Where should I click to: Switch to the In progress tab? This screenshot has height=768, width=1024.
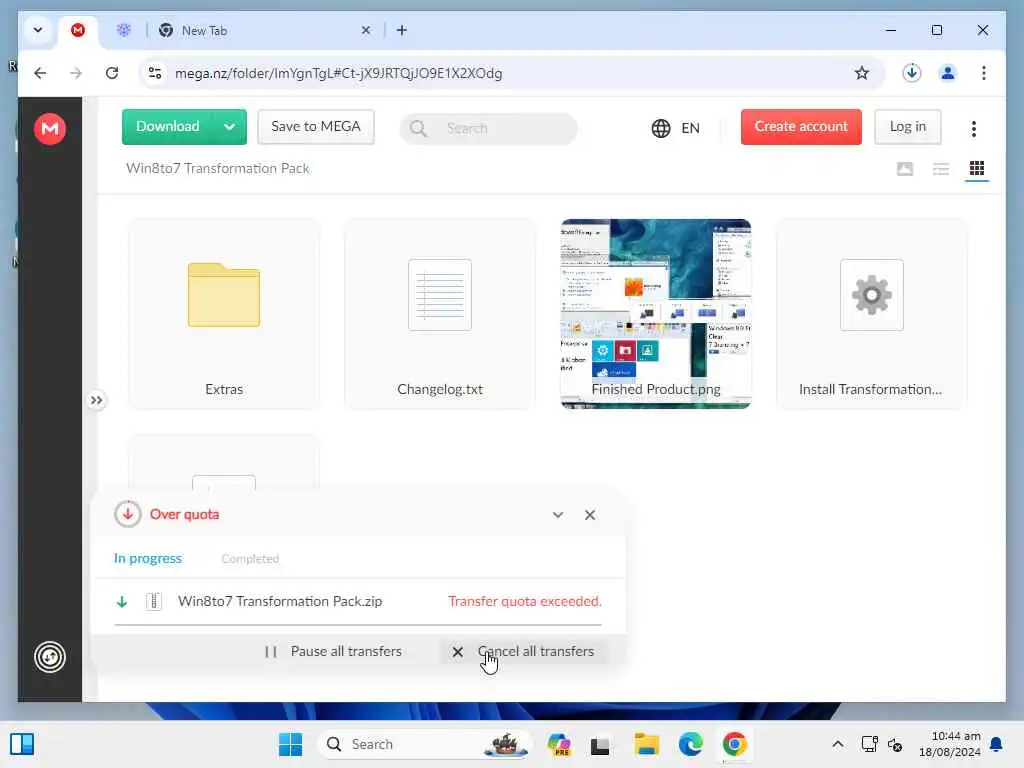click(x=148, y=558)
